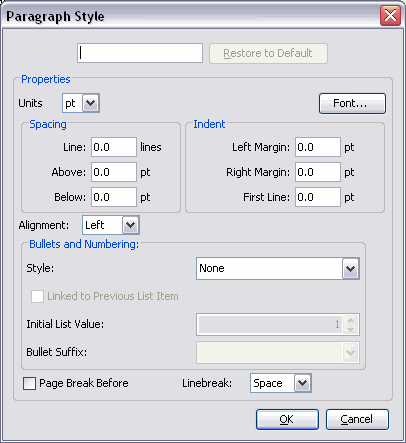406x443 pixels.
Task: Expand the Linebreak dropdown
Action: (281, 383)
